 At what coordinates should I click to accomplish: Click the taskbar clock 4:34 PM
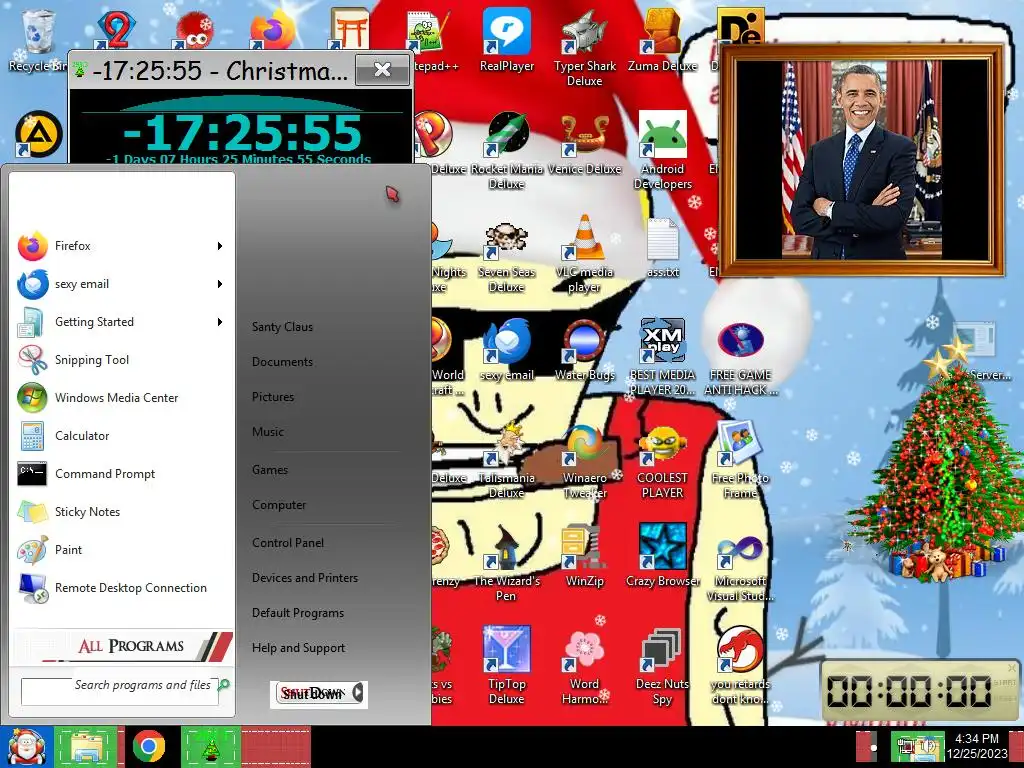[x=977, y=746]
